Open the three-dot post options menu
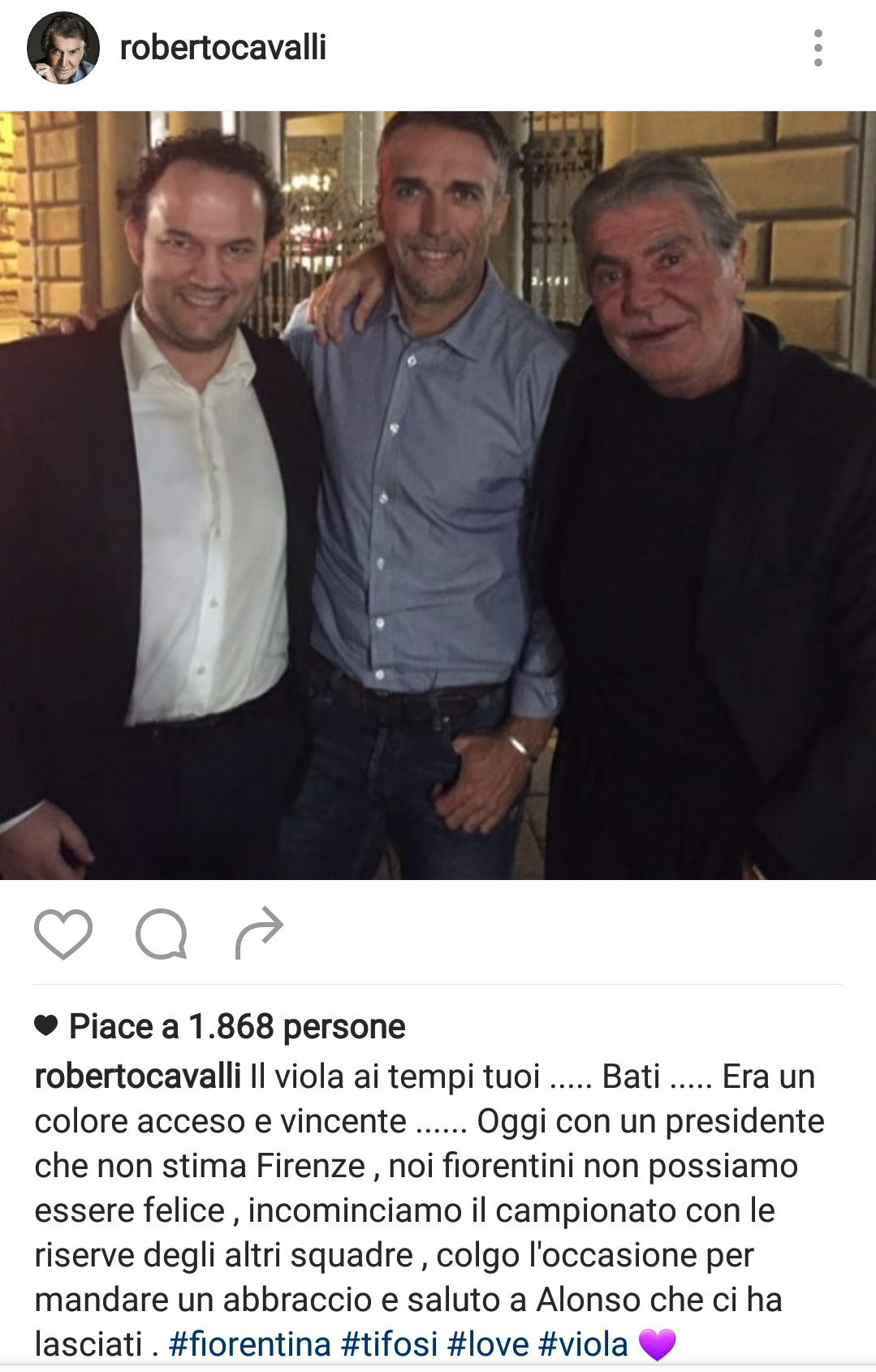 (x=818, y=48)
